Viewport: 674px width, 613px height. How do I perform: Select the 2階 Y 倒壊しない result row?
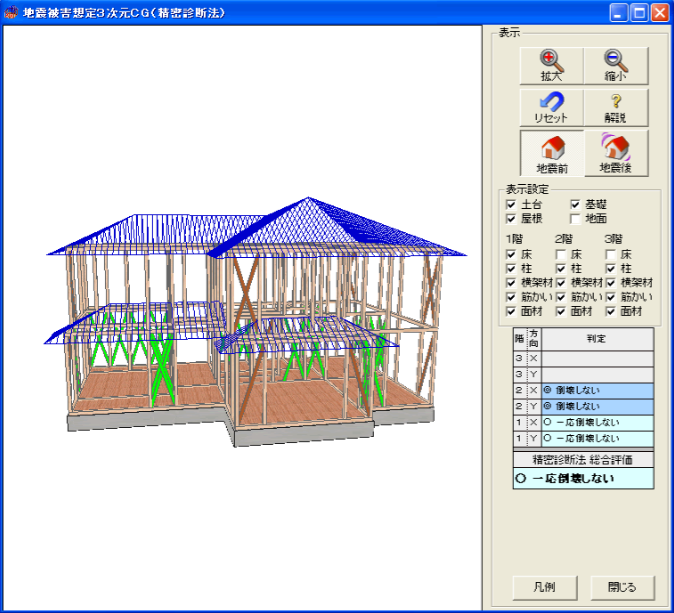[583, 406]
